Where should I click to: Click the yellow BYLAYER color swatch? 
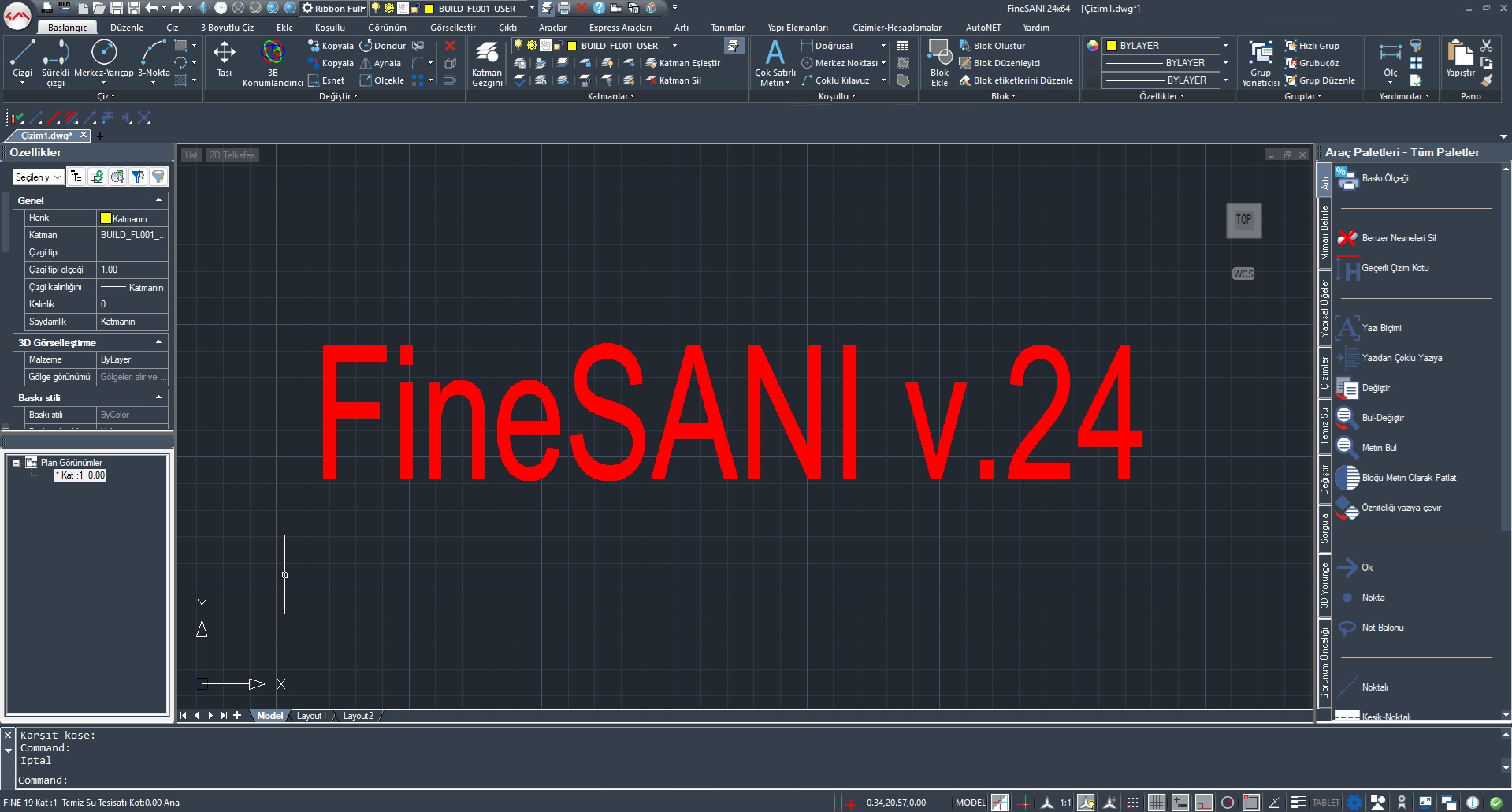pos(1112,46)
